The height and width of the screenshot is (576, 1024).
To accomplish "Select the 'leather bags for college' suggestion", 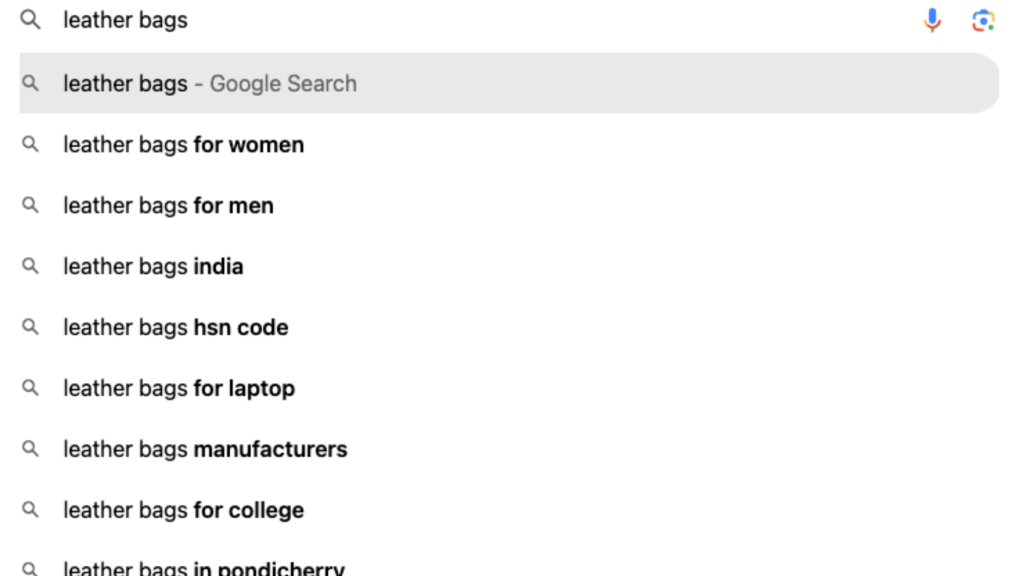I will pyautogui.click(x=184, y=510).
